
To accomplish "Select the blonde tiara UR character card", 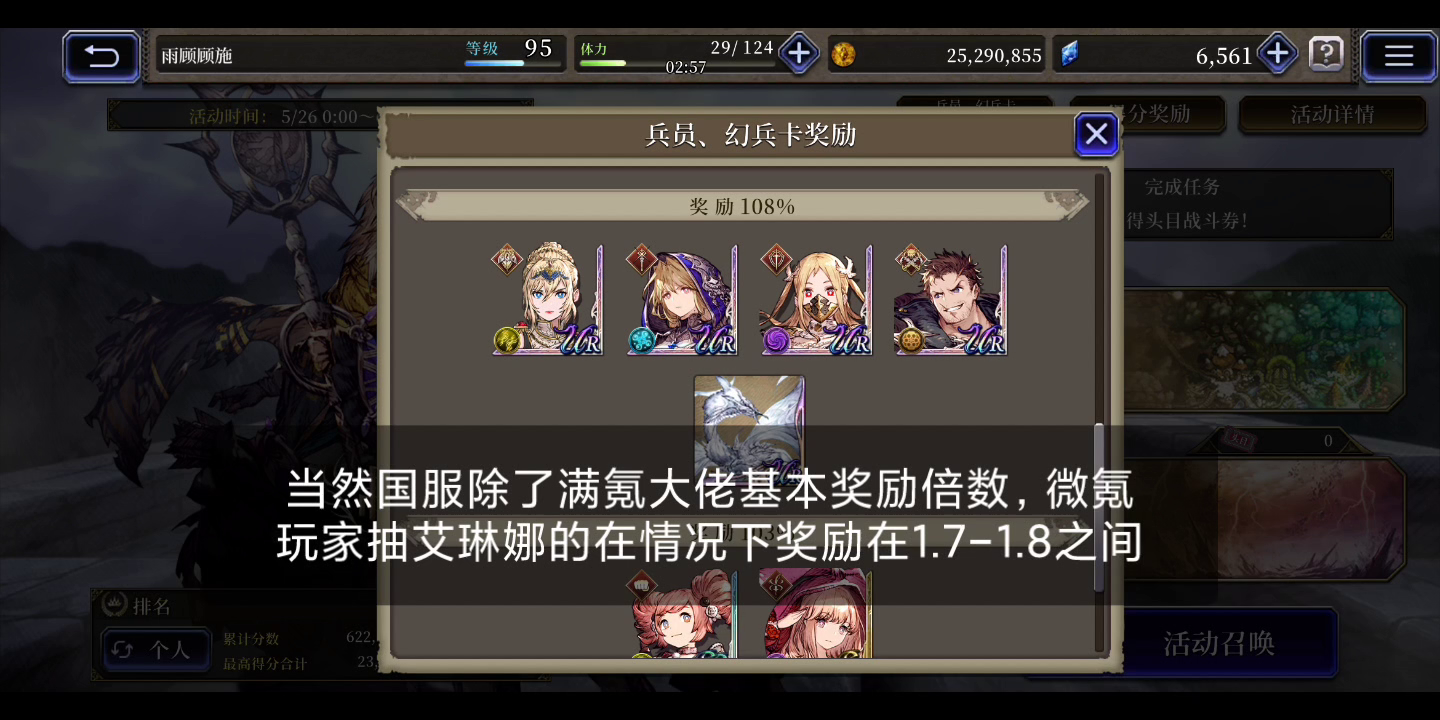I will pos(548,299).
